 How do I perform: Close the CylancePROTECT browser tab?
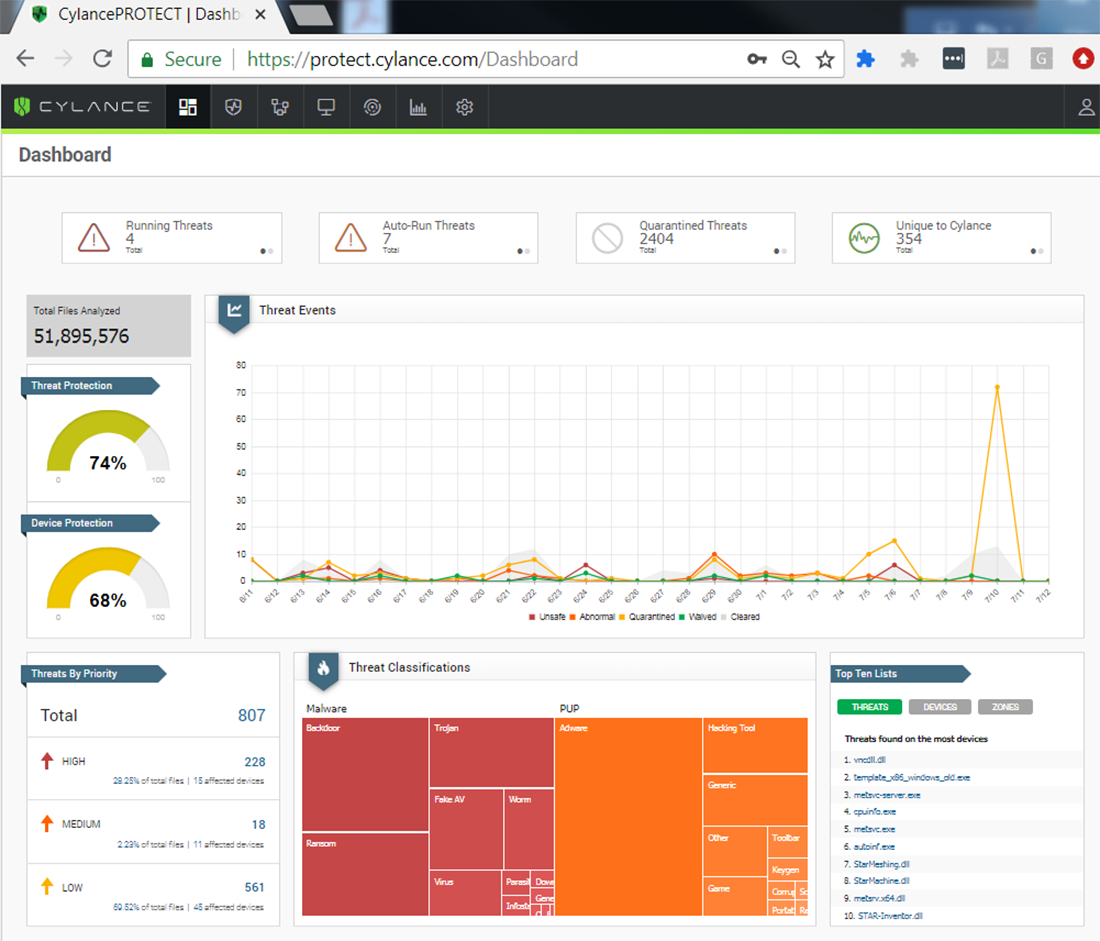(x=260, y=14)
